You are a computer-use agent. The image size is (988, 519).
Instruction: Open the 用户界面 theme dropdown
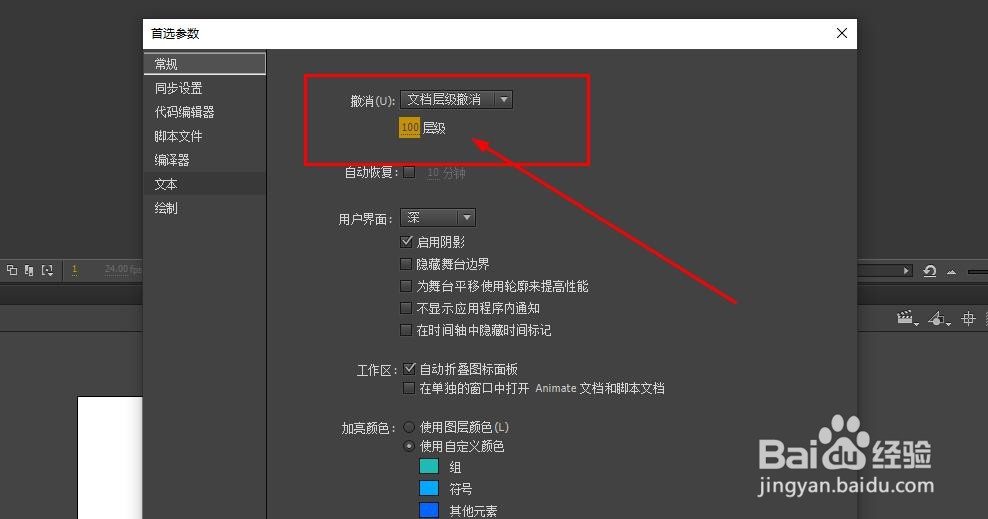coord(438,217)
